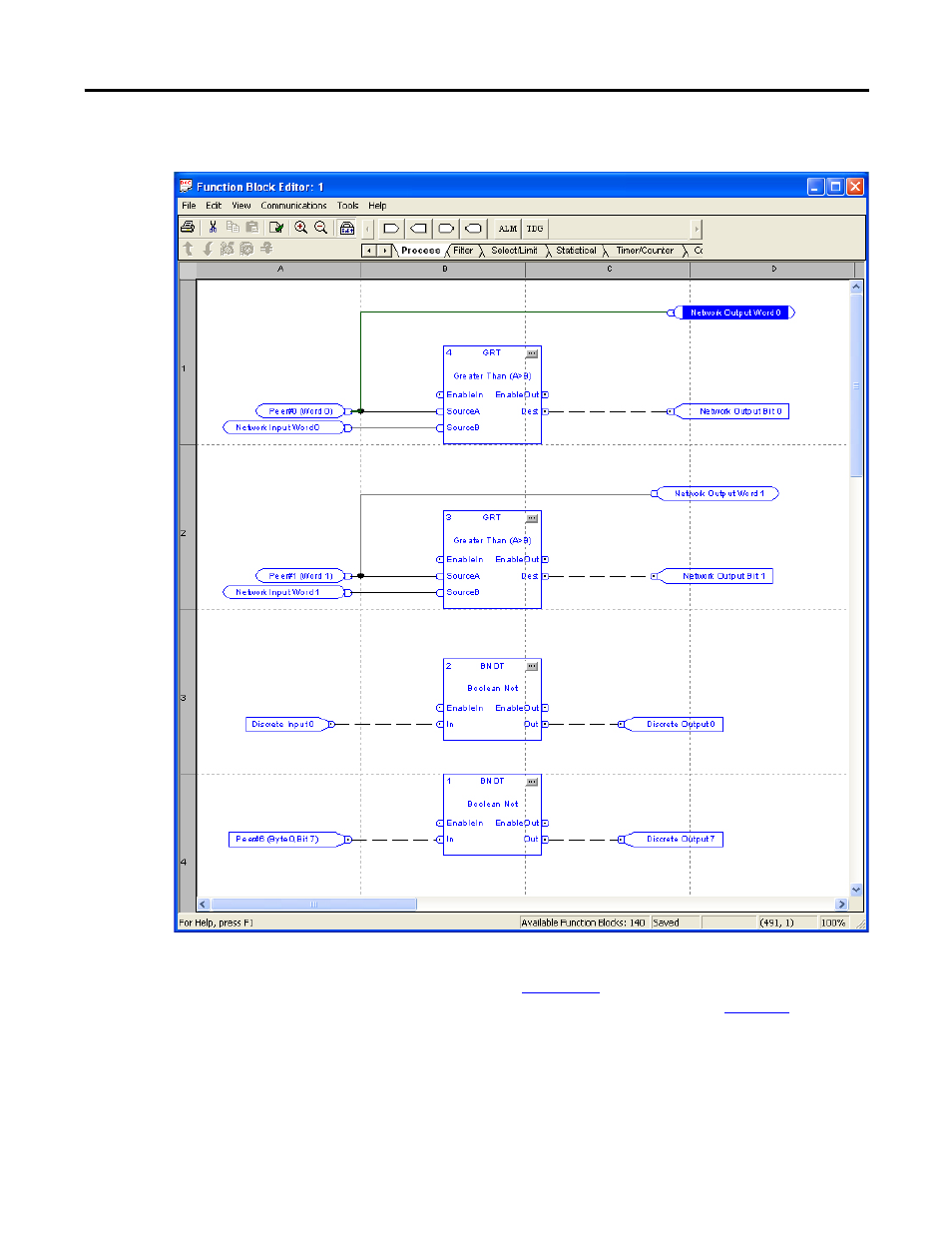The width and height of the screenshot is (952, 1233).
Task: Switch to the Statistical tab
Action: click(576, 251)
